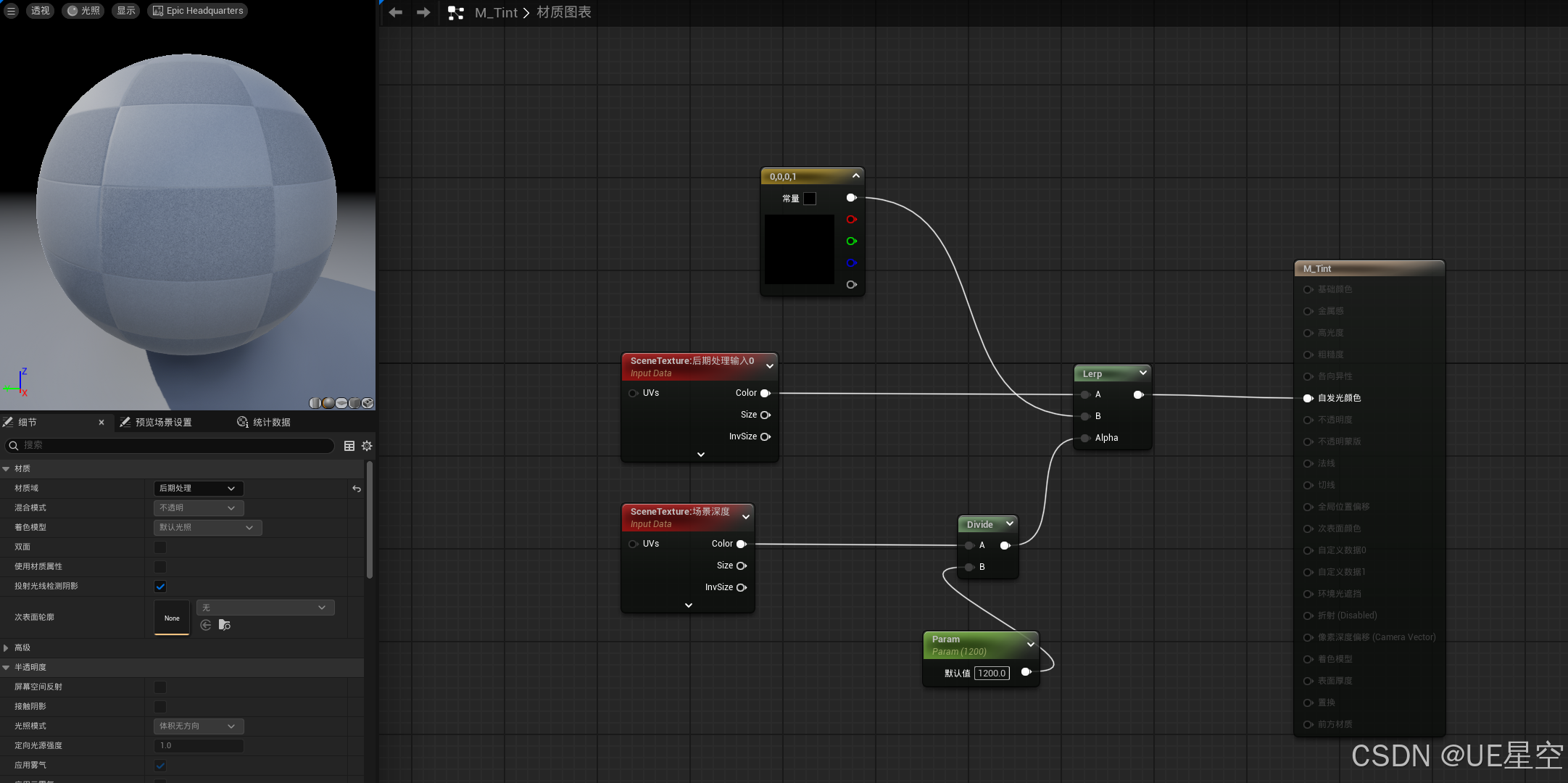Open details panel settings gear
The height and width of the screenshot is (783, 1568).
[x=367, y=446]
